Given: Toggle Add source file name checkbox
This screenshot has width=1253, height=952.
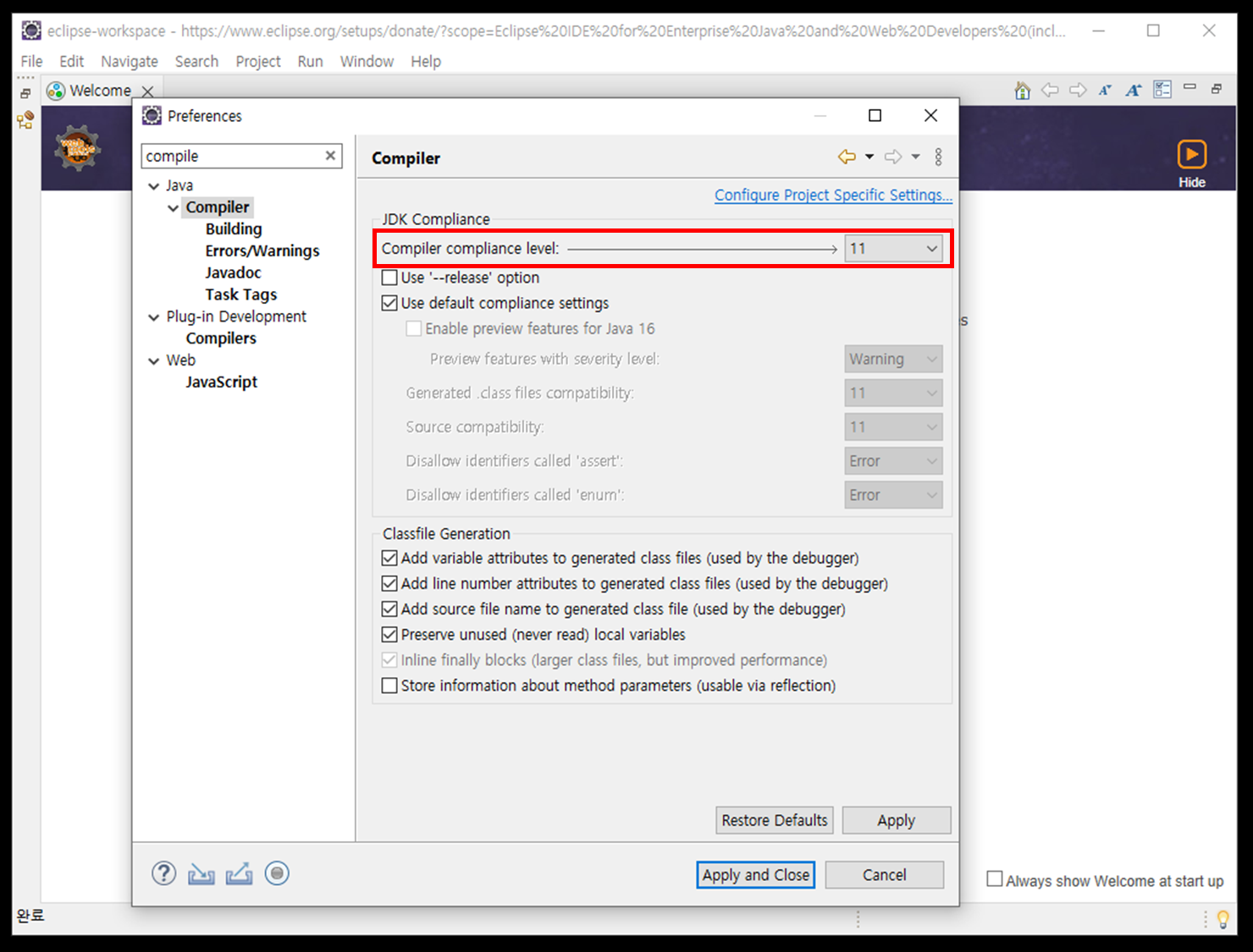Looking at the screenshot, I should 389,608.
